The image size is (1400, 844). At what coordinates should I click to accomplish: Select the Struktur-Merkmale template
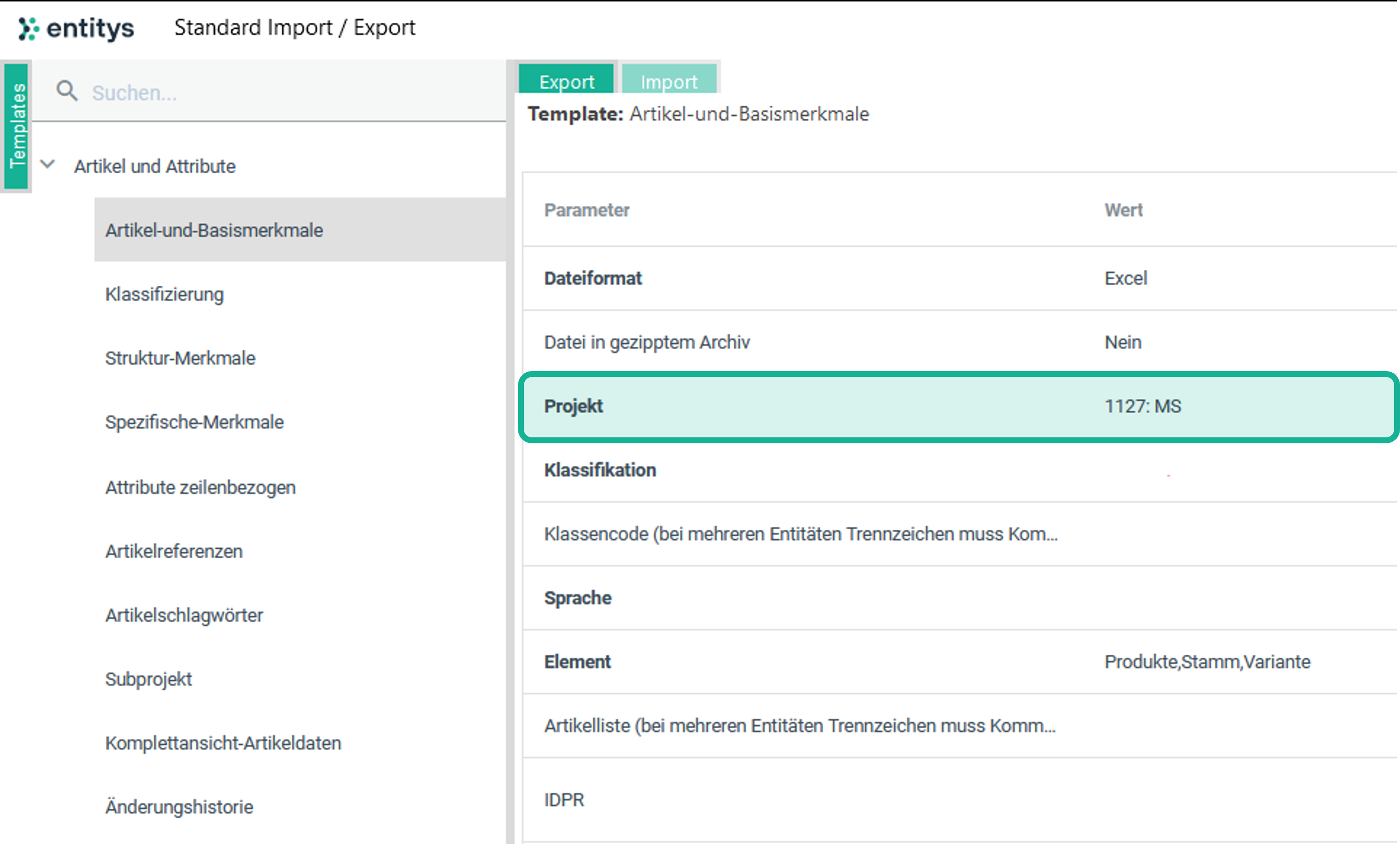tap(300, 358)
